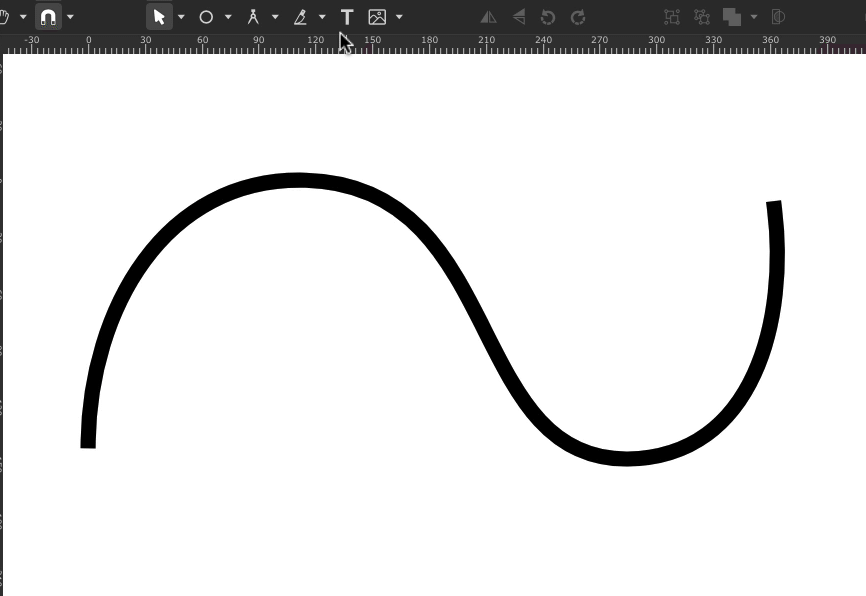This screenshot has height=596, width=866.
Task: Pick the pen drawing tool
Action: coord(300,17)
